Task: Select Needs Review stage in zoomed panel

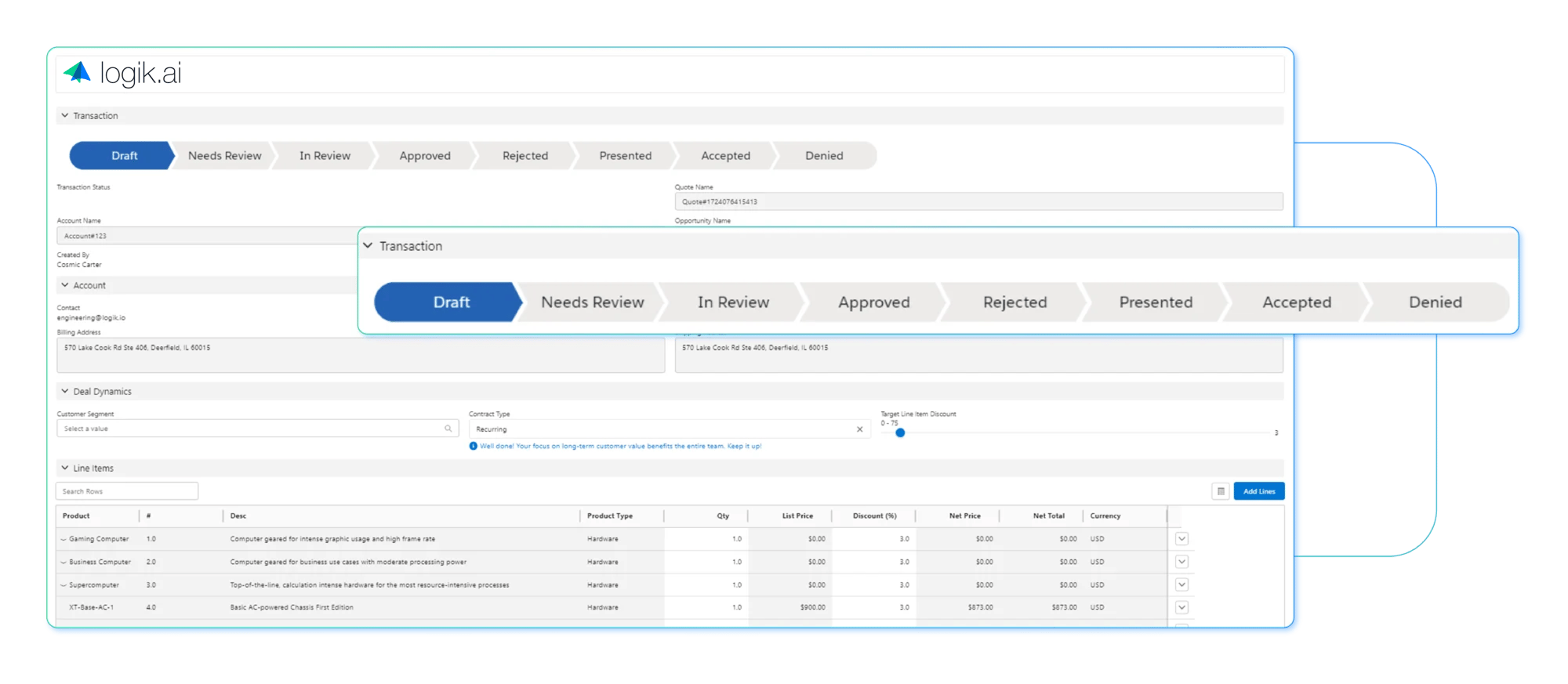Action: coord(593,302)
